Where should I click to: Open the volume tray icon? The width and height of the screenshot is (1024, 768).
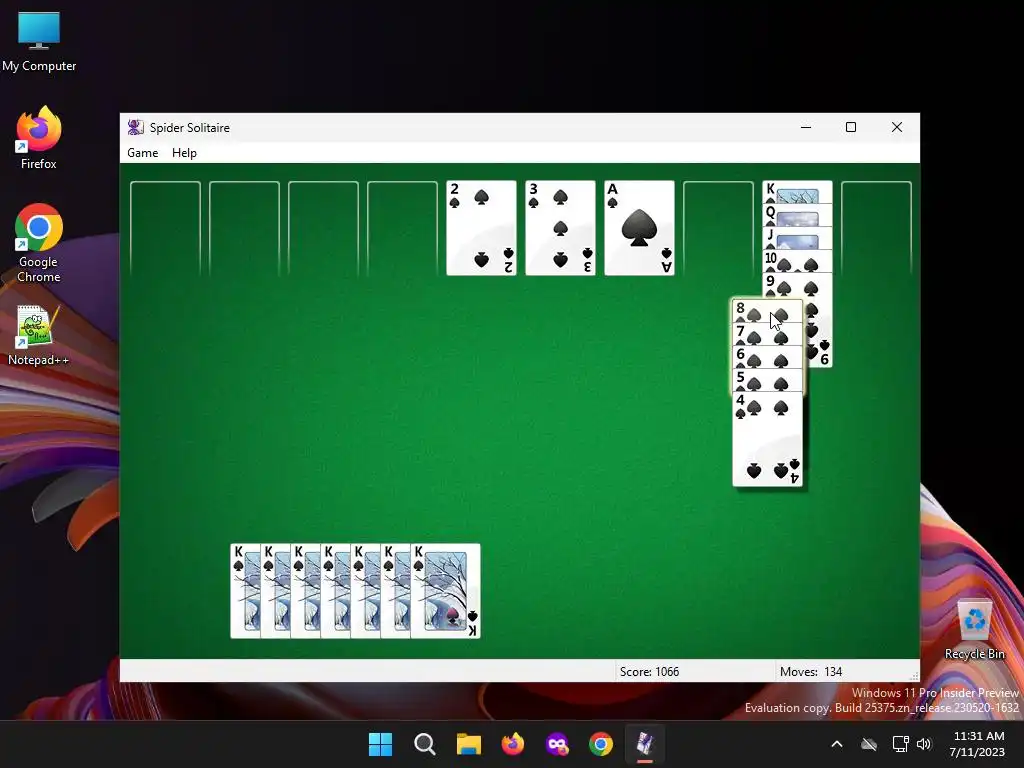click(923, 744)
